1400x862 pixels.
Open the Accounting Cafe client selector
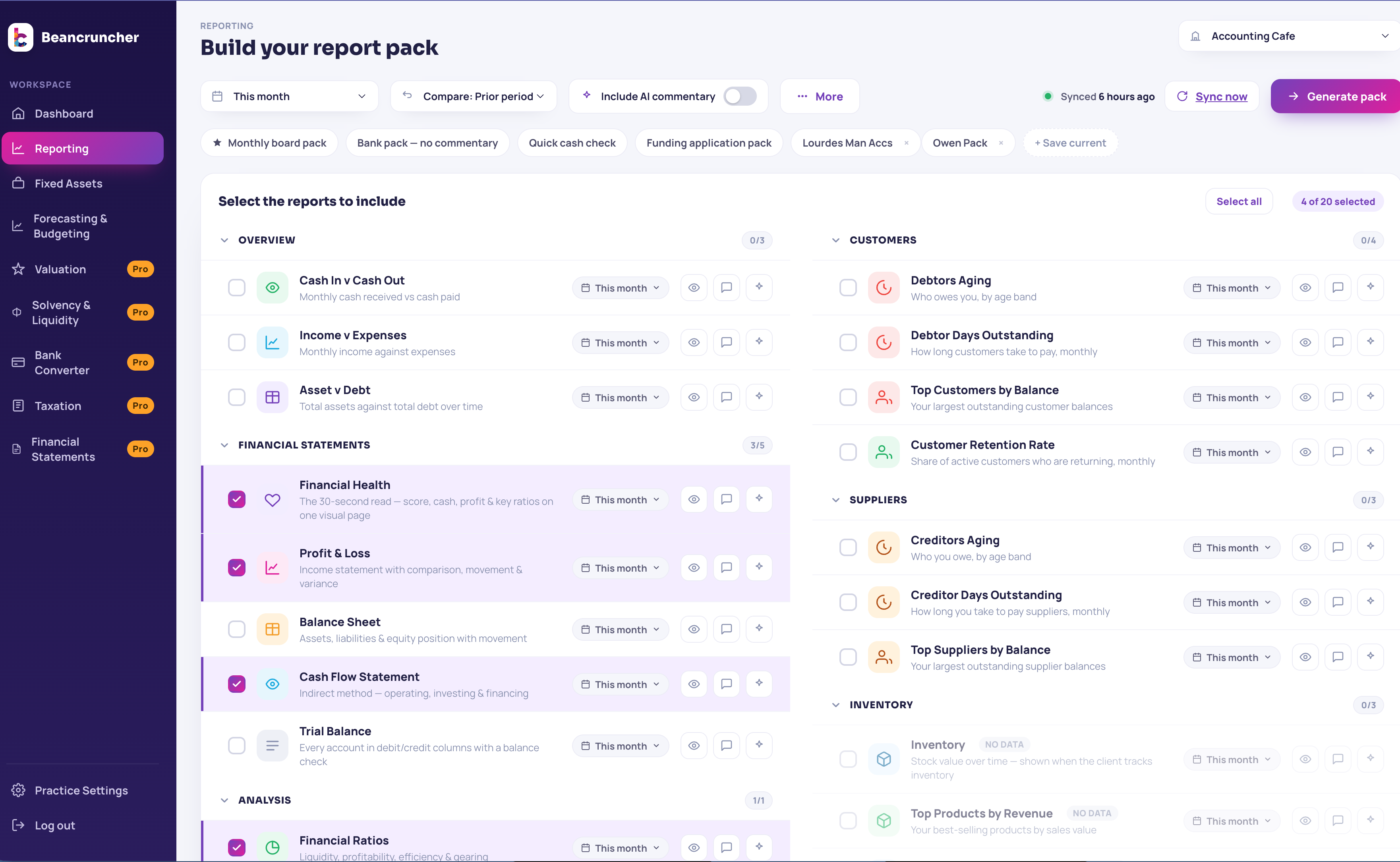(x=1290, y=36)
